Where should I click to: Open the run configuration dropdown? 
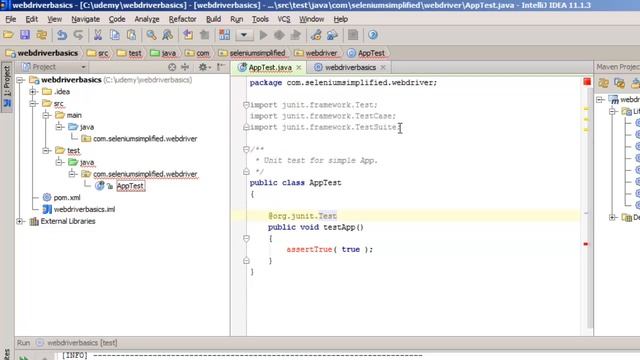point(244,35)
